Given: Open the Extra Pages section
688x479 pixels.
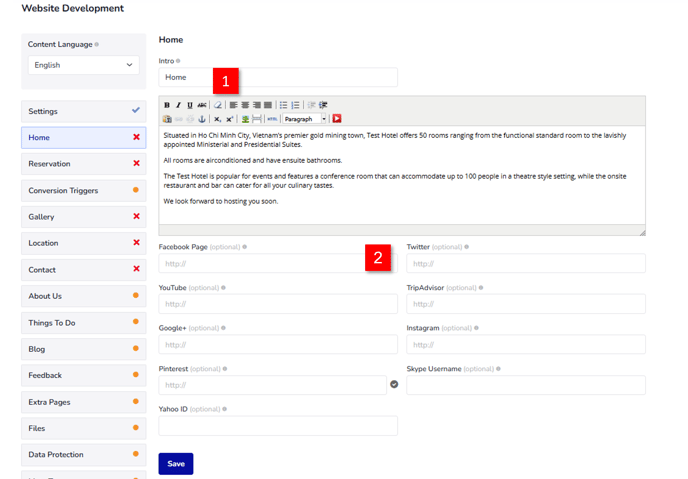Looking at the screenshot, I should click(83, 402).
